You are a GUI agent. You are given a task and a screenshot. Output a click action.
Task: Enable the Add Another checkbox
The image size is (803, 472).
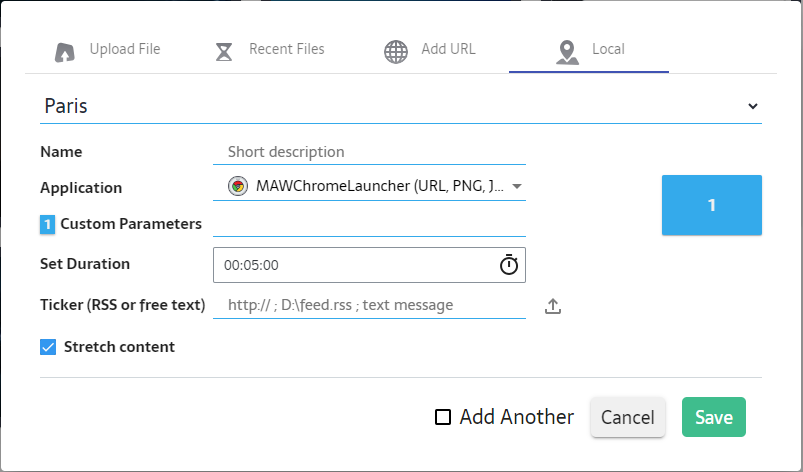tap(443, 418)
